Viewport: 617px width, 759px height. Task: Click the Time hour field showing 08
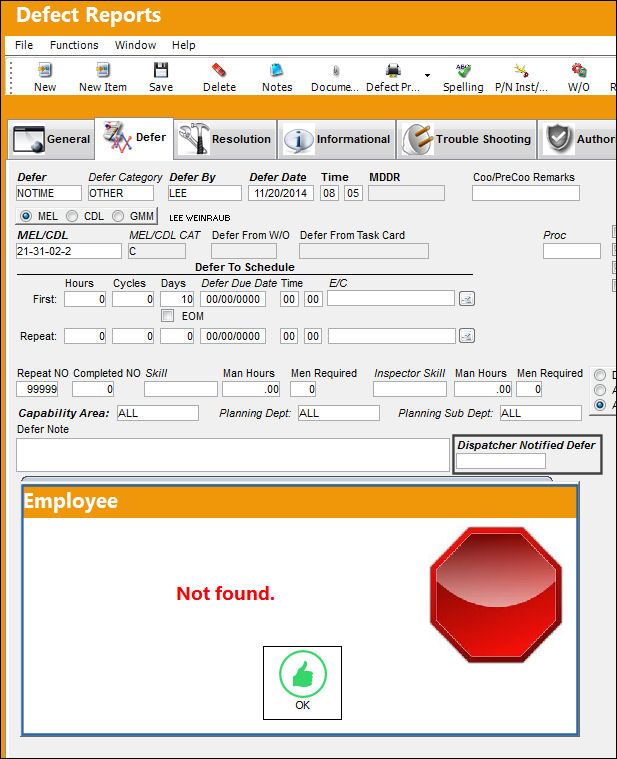click(x=329, y=193)
